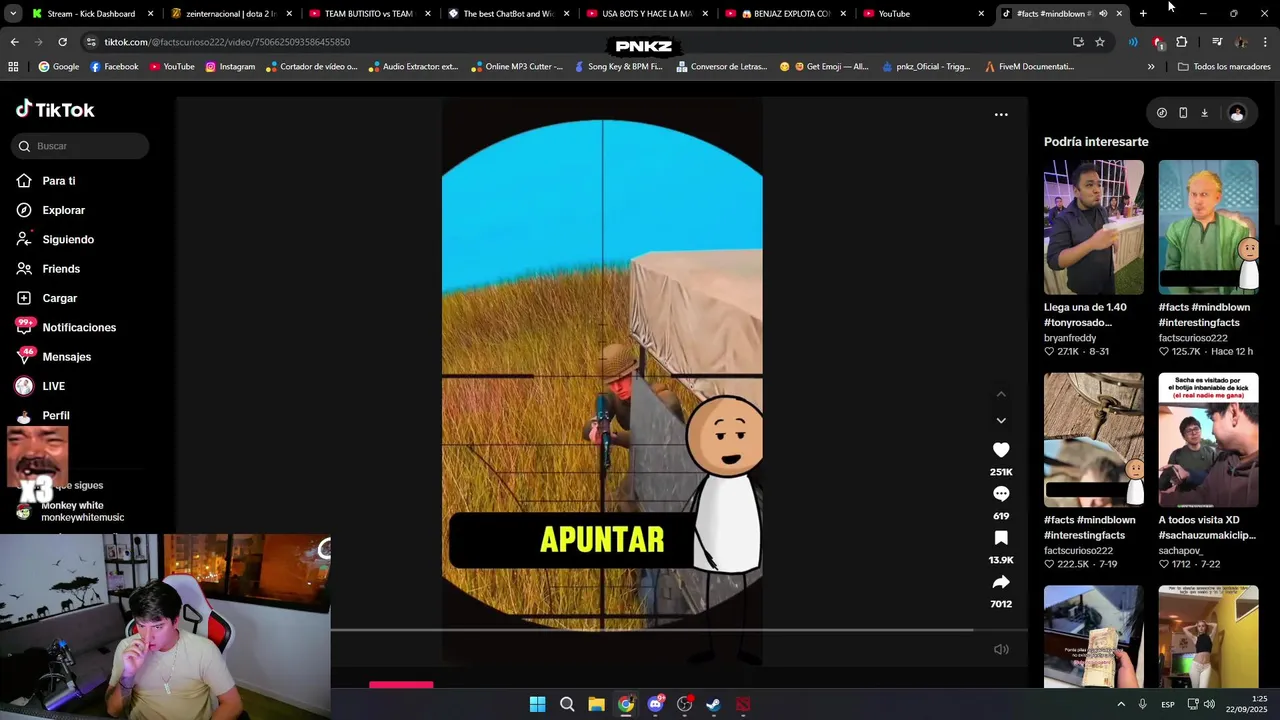Open factscurioso222 link under 222.5K video
Viewport: 1280px width, 720px height.
pos(1078,551)
